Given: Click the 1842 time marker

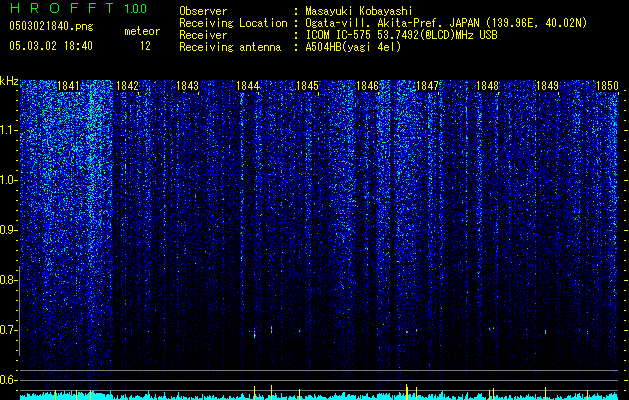Looking at the screenshot, I should pos(127,86).
